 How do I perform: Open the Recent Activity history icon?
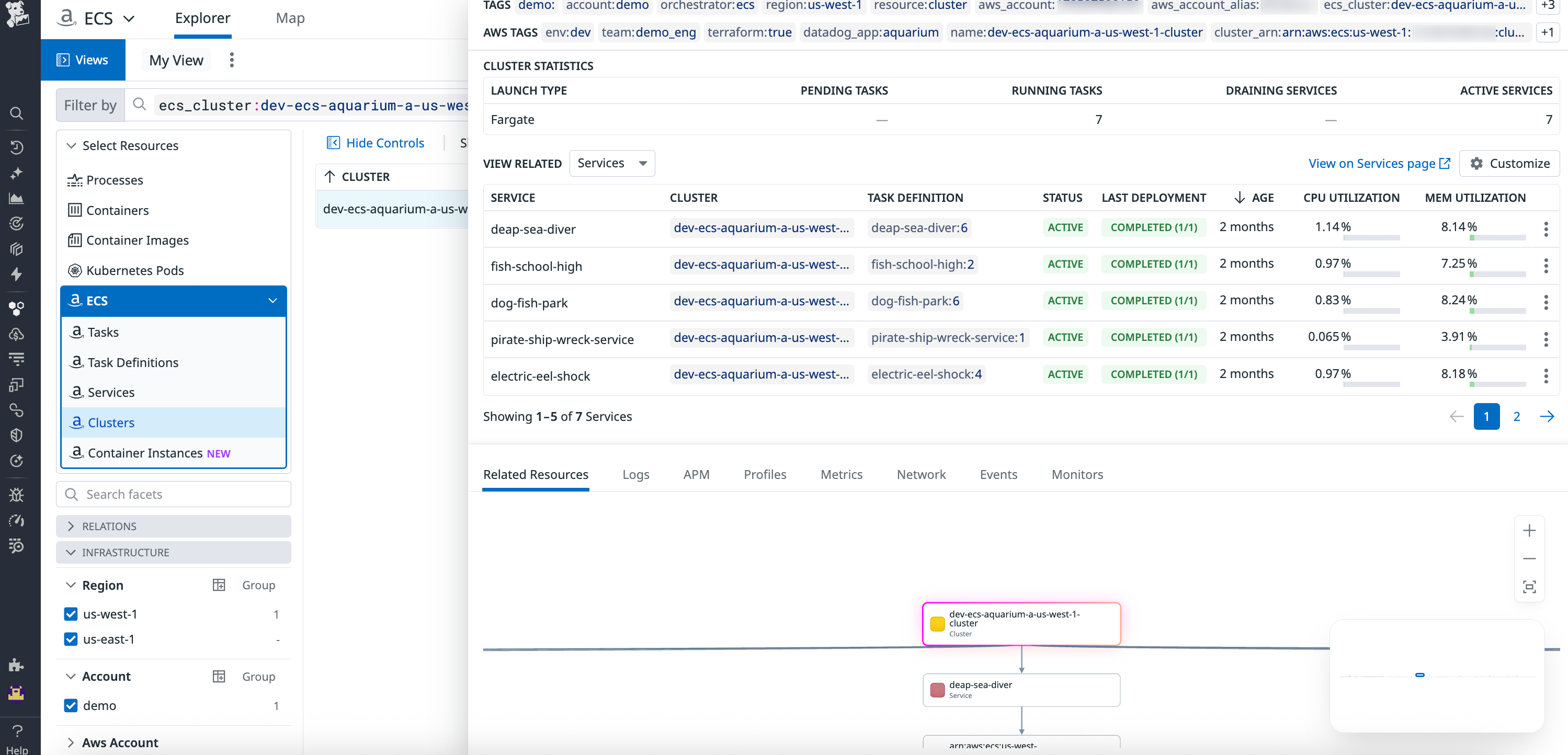coord(16,146)
